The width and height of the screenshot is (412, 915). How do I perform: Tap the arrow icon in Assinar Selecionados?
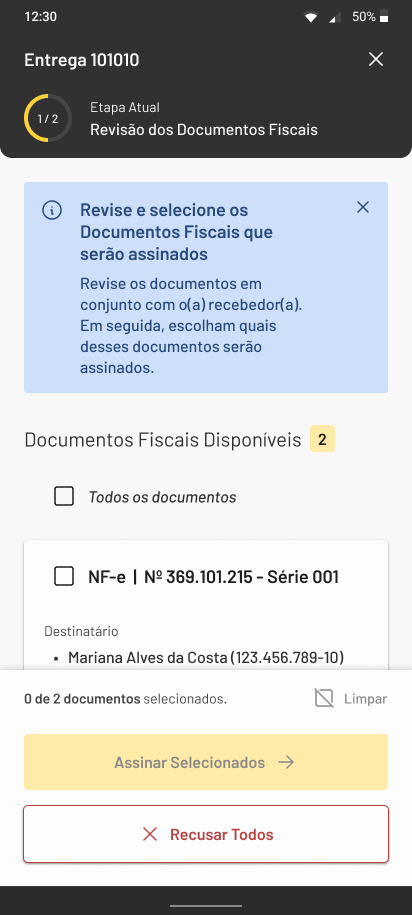coord(286,762)
